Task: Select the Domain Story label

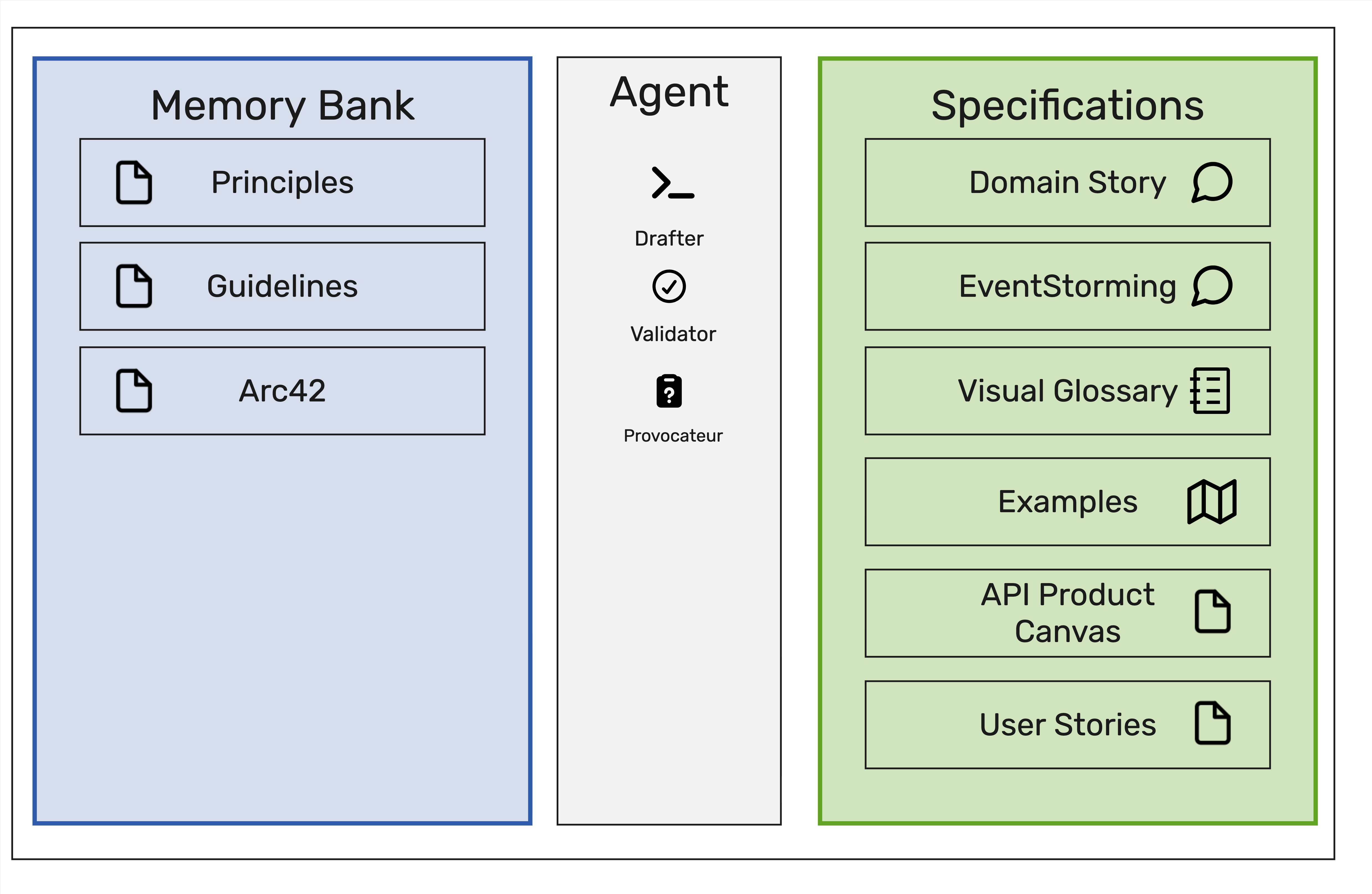Action: coord(1068,183)
